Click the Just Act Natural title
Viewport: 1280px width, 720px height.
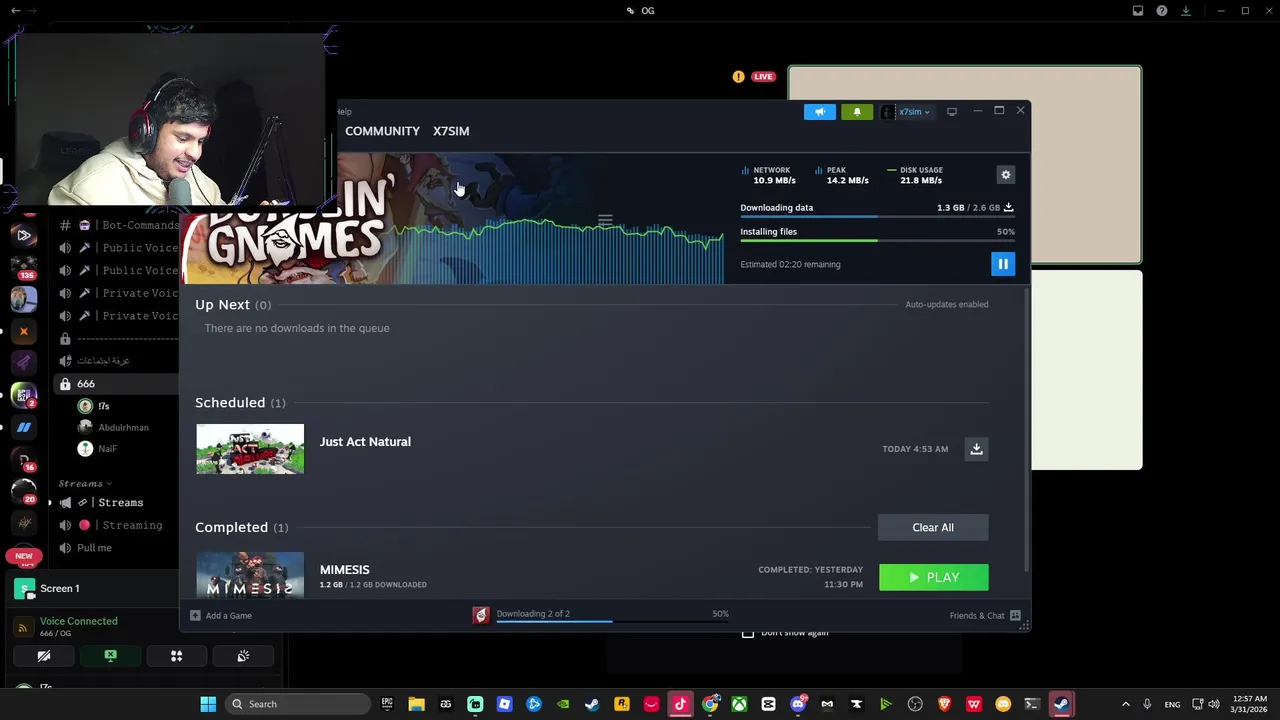coord(365,442)
